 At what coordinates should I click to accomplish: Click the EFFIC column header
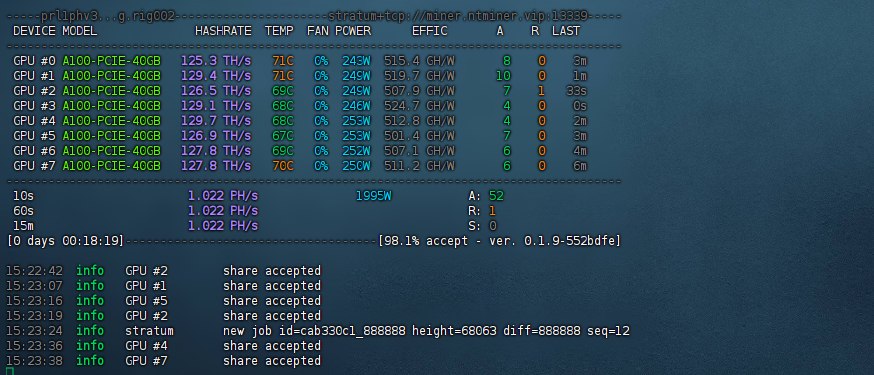430,31
